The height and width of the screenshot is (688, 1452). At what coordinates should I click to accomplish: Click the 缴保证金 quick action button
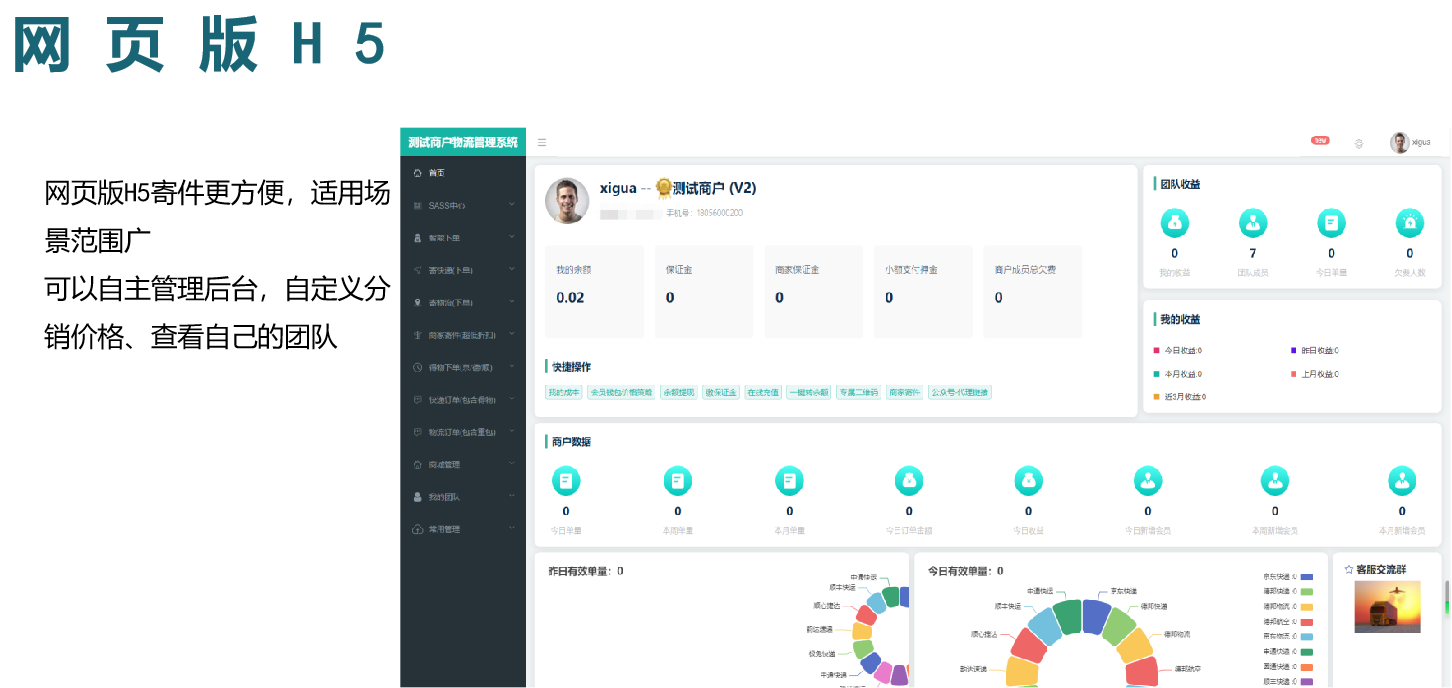[720, 393]
